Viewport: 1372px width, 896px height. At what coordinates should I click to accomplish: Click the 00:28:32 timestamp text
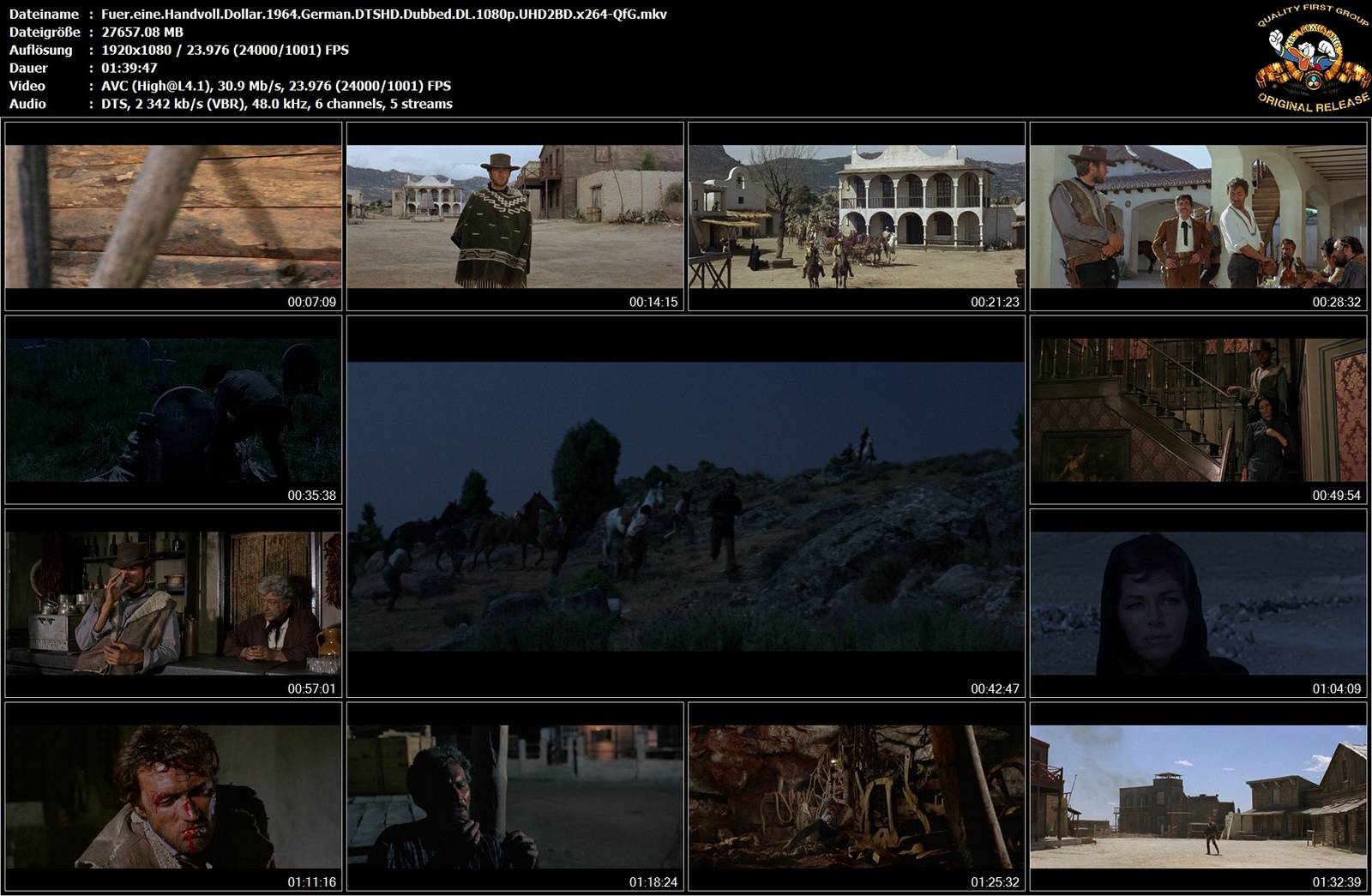click(x=1337, y=302)
